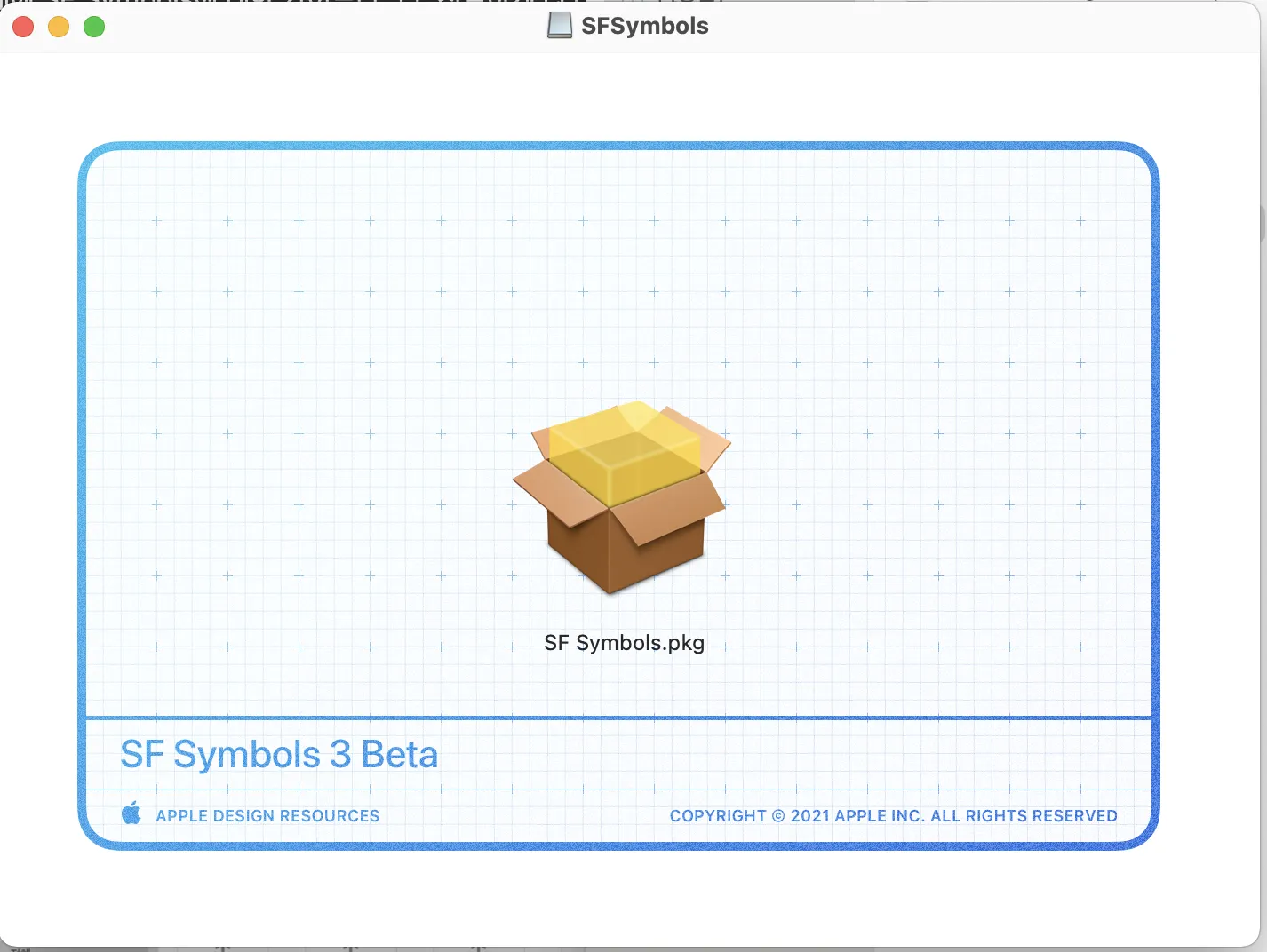Screen dimensions: 1267x952
Task: Minimize the SFSymbols window with the yellow button
Action: click(x=59, y=27)
